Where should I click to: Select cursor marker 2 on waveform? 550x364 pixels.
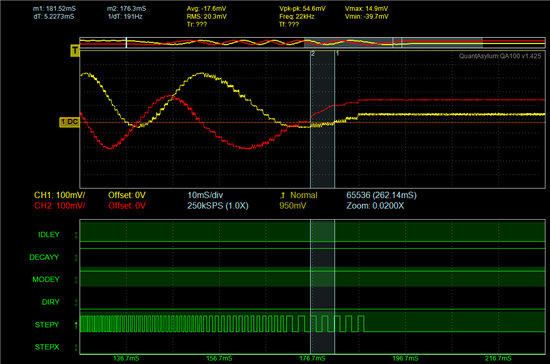click(313, 54)
